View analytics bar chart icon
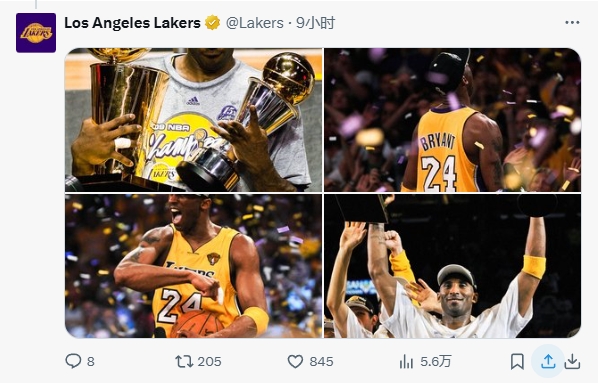Viewport: 598px width, 383px height. point(406,361)
